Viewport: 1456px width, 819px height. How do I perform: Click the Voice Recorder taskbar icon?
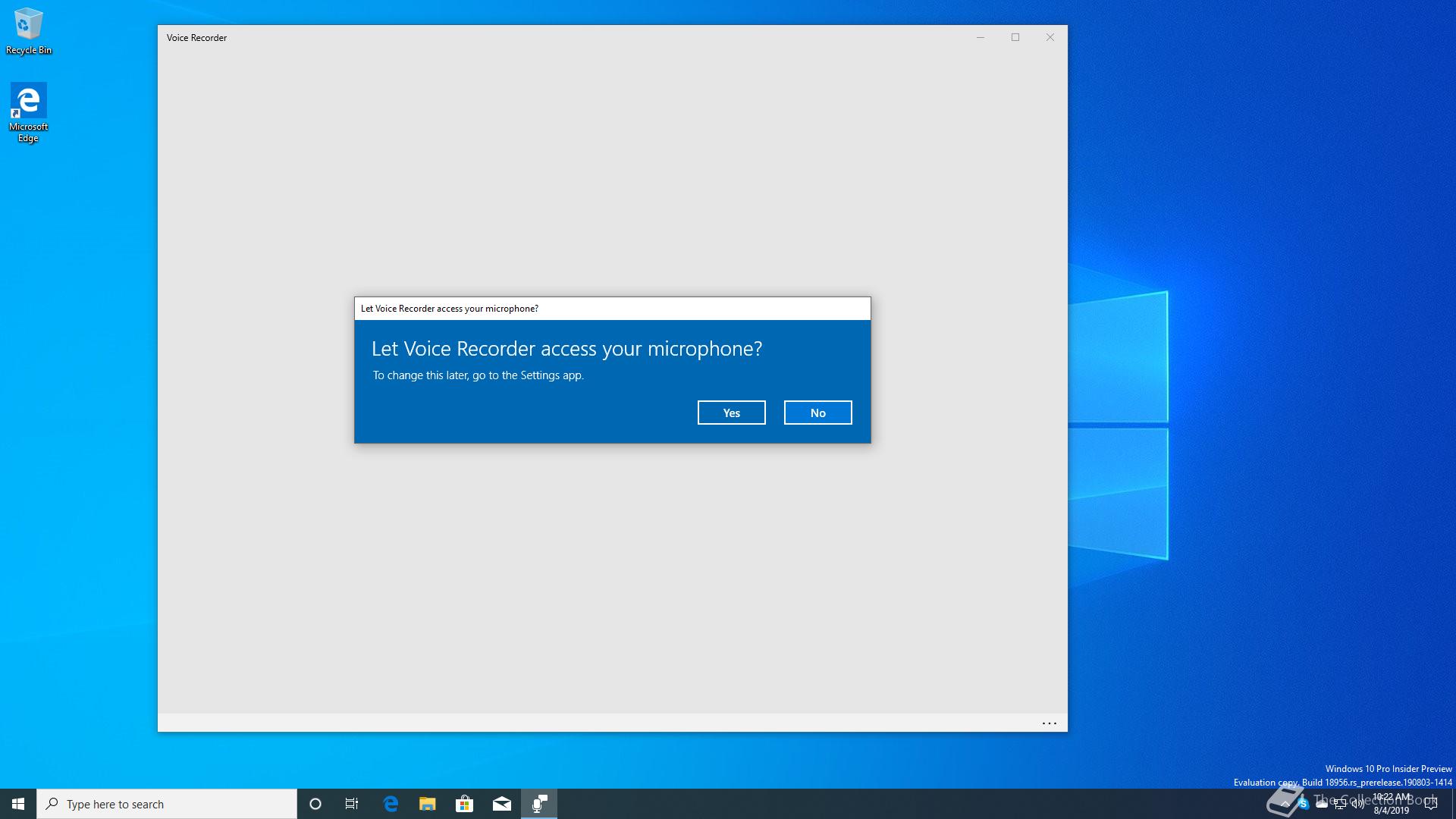tap(539, 804)
